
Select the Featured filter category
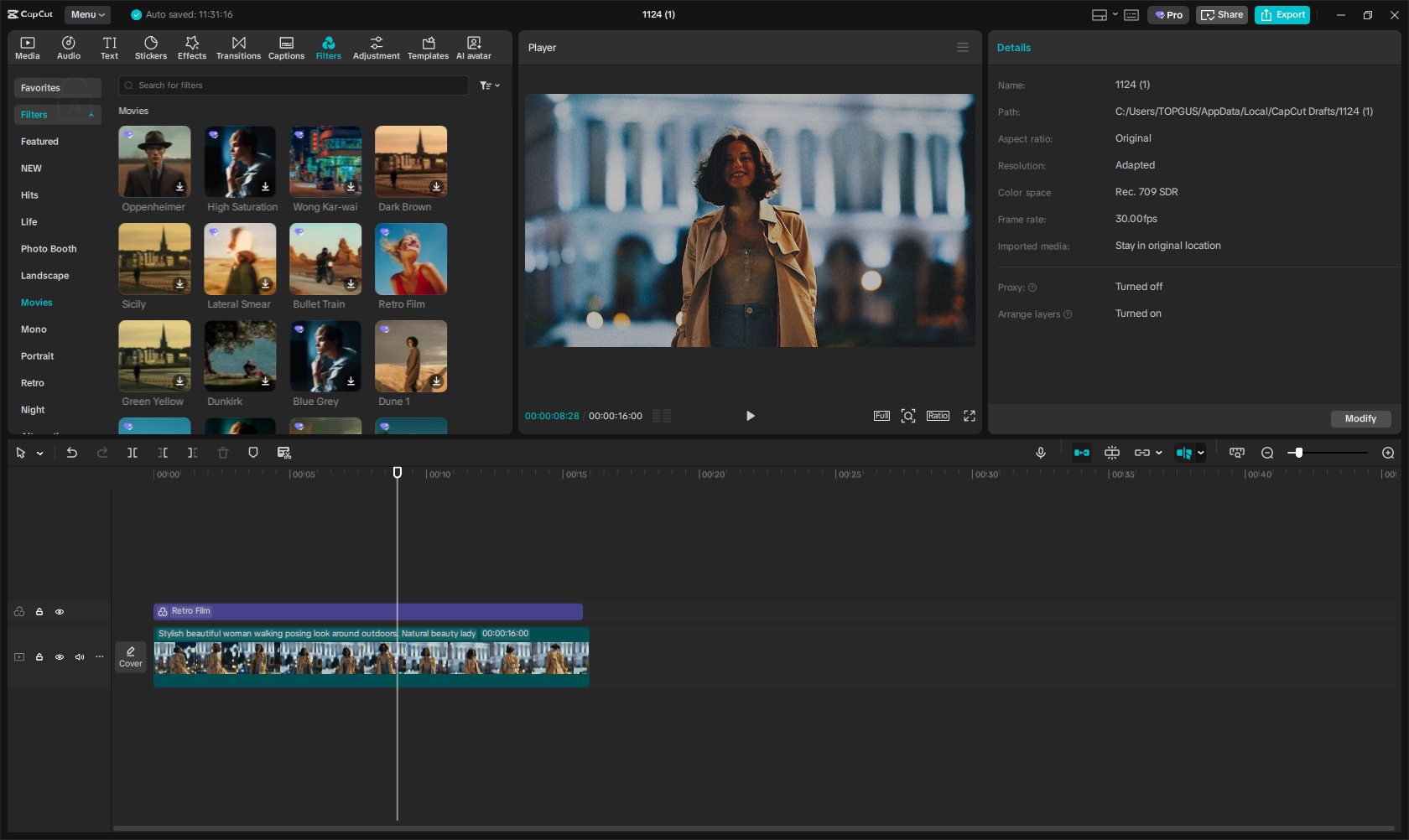(39, 142)
